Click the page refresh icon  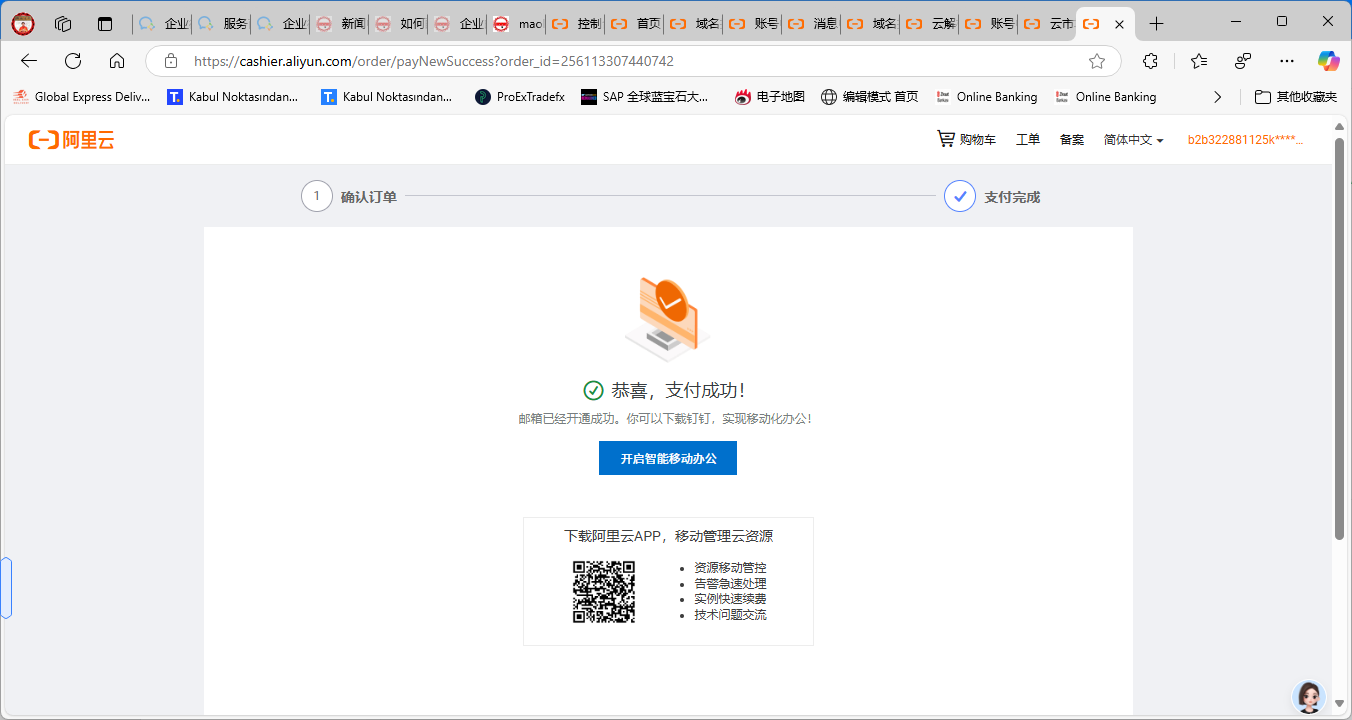[72, 61]
